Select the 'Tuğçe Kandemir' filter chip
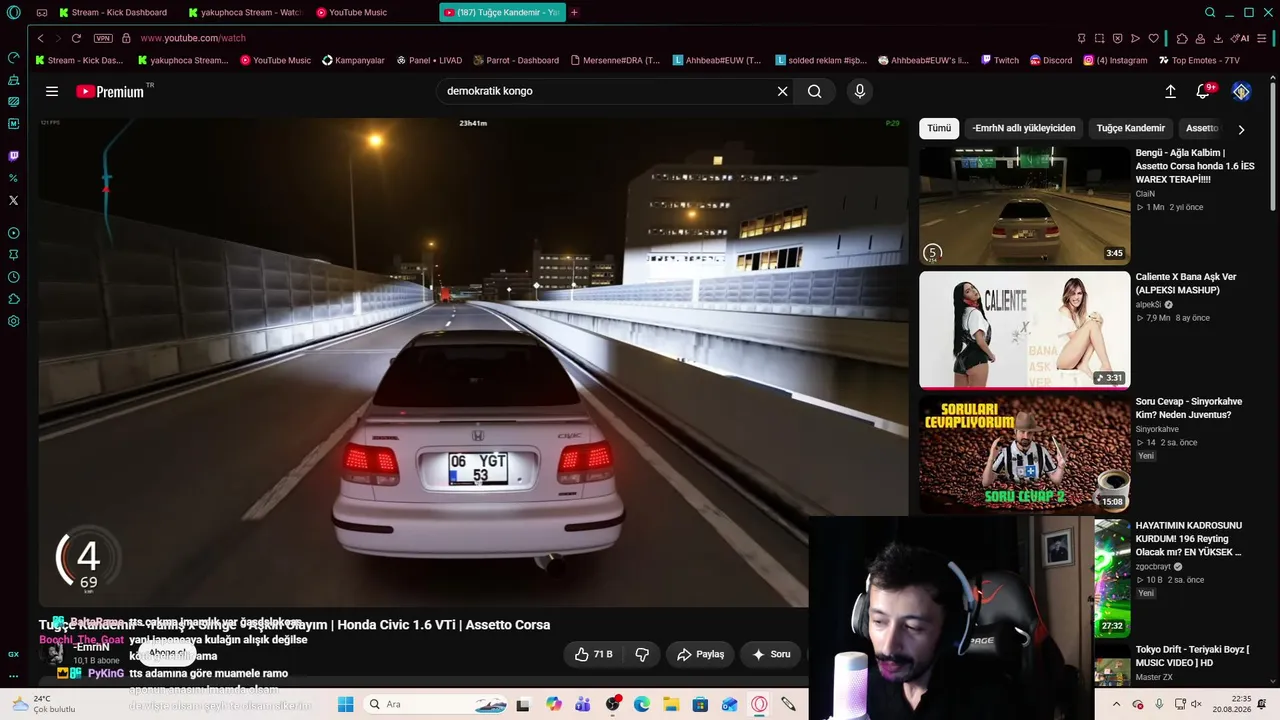The width and height of the screenshot is (1280, 720). pyautogui.click(x=1131, y=128)
